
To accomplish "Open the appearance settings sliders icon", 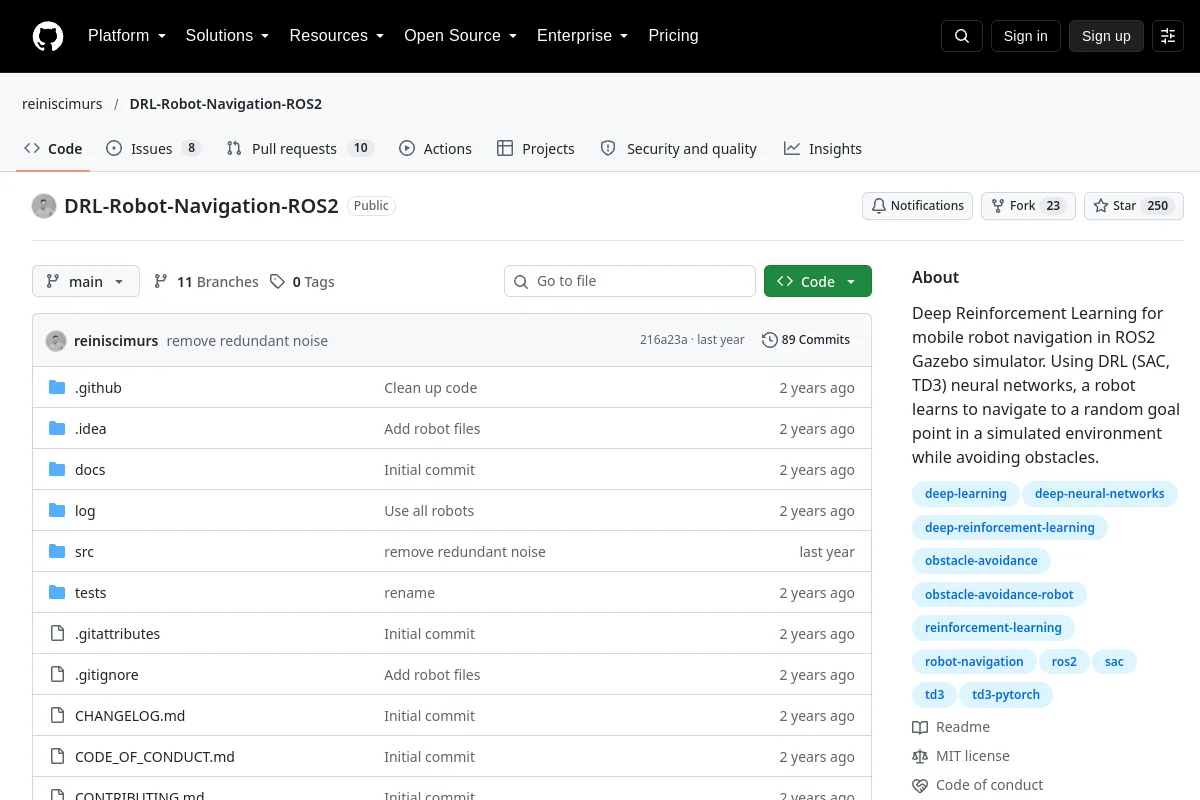I will coord(1168,36).
